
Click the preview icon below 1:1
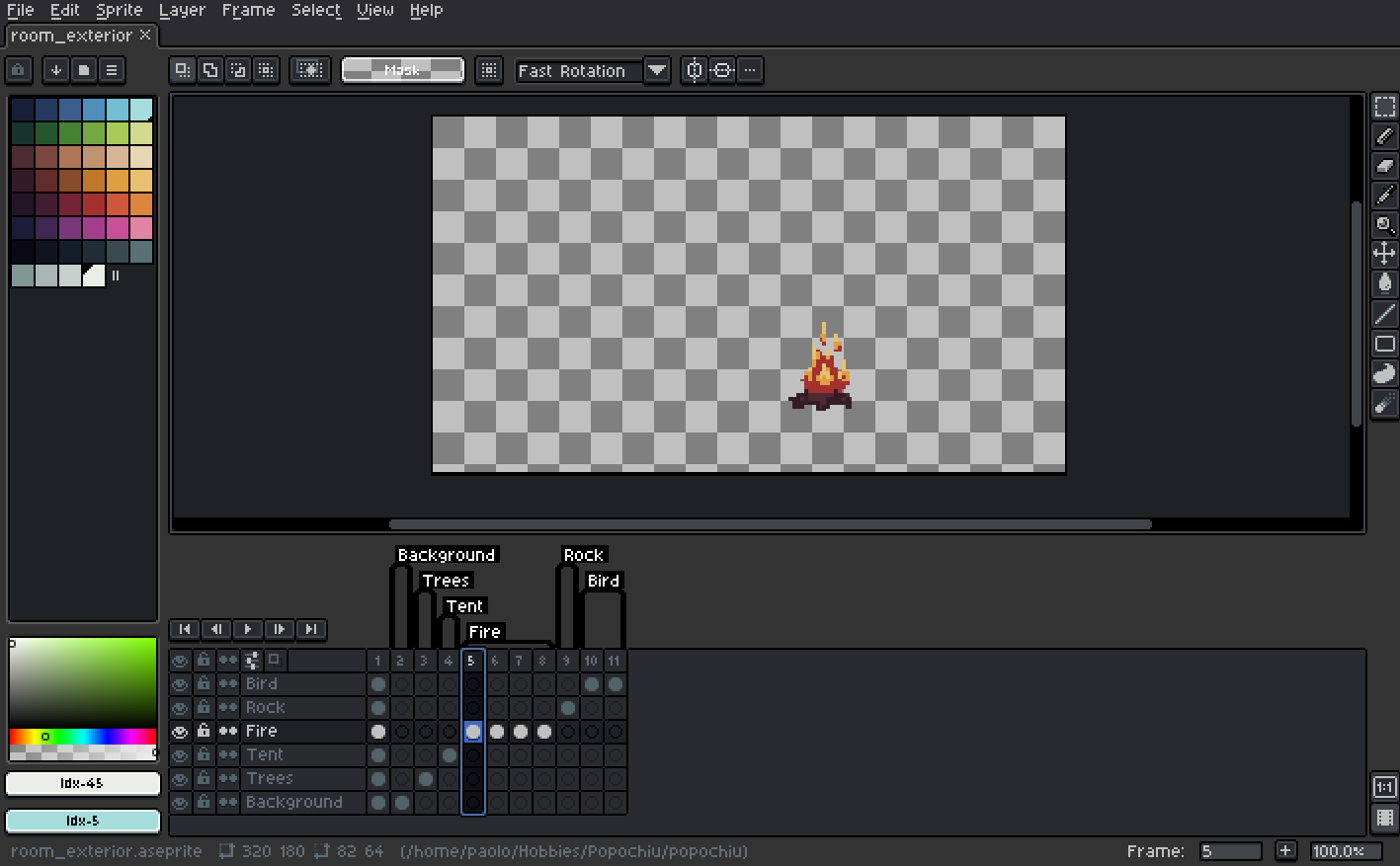1384,818
